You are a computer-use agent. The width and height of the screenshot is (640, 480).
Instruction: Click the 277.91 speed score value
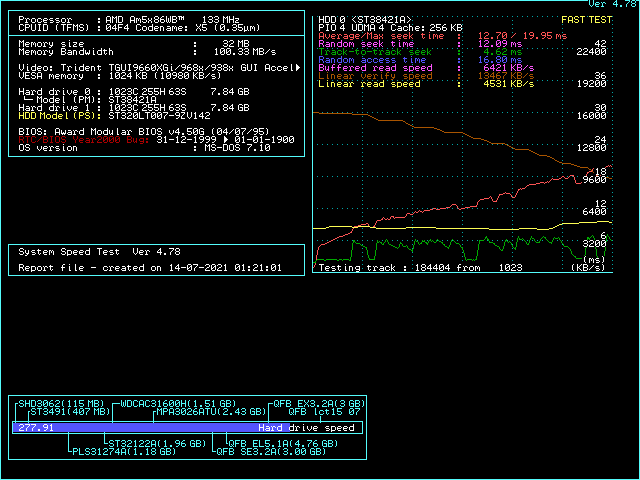point(36,427)
